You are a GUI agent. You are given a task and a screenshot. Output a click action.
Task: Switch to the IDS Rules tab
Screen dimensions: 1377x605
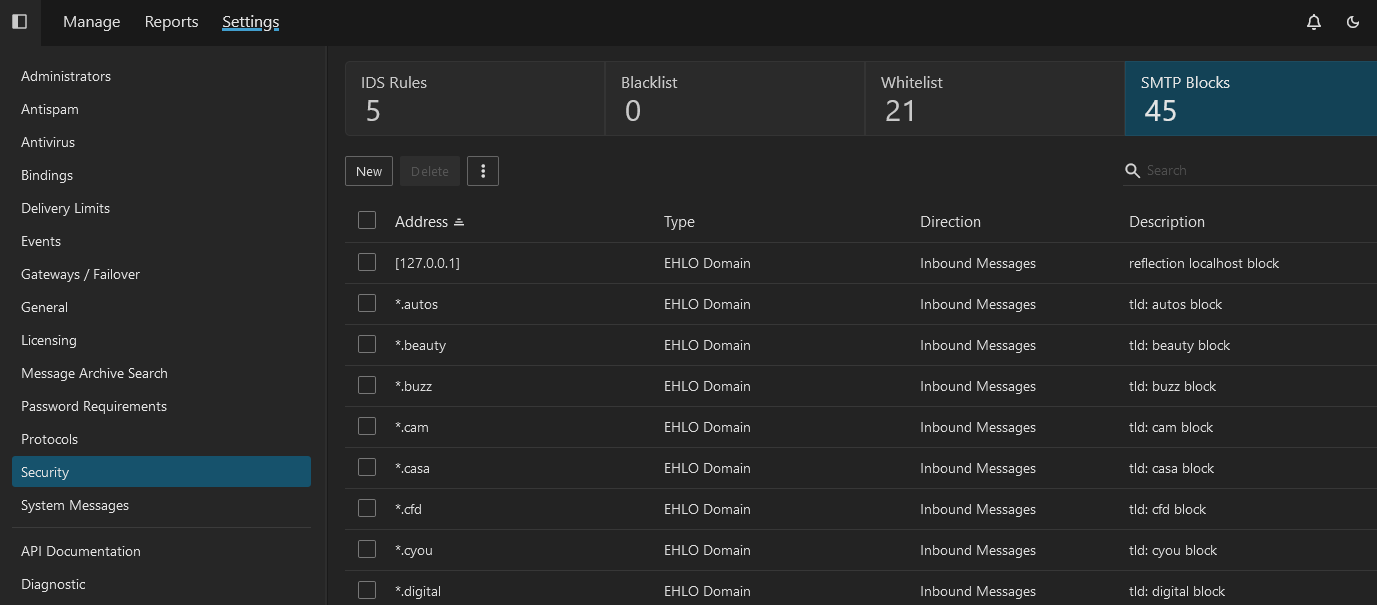pos(475,98)
